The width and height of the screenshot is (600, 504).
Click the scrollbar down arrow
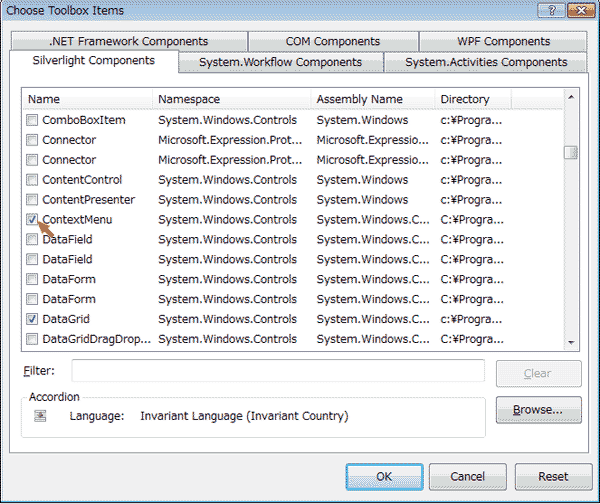click(571, 343)
